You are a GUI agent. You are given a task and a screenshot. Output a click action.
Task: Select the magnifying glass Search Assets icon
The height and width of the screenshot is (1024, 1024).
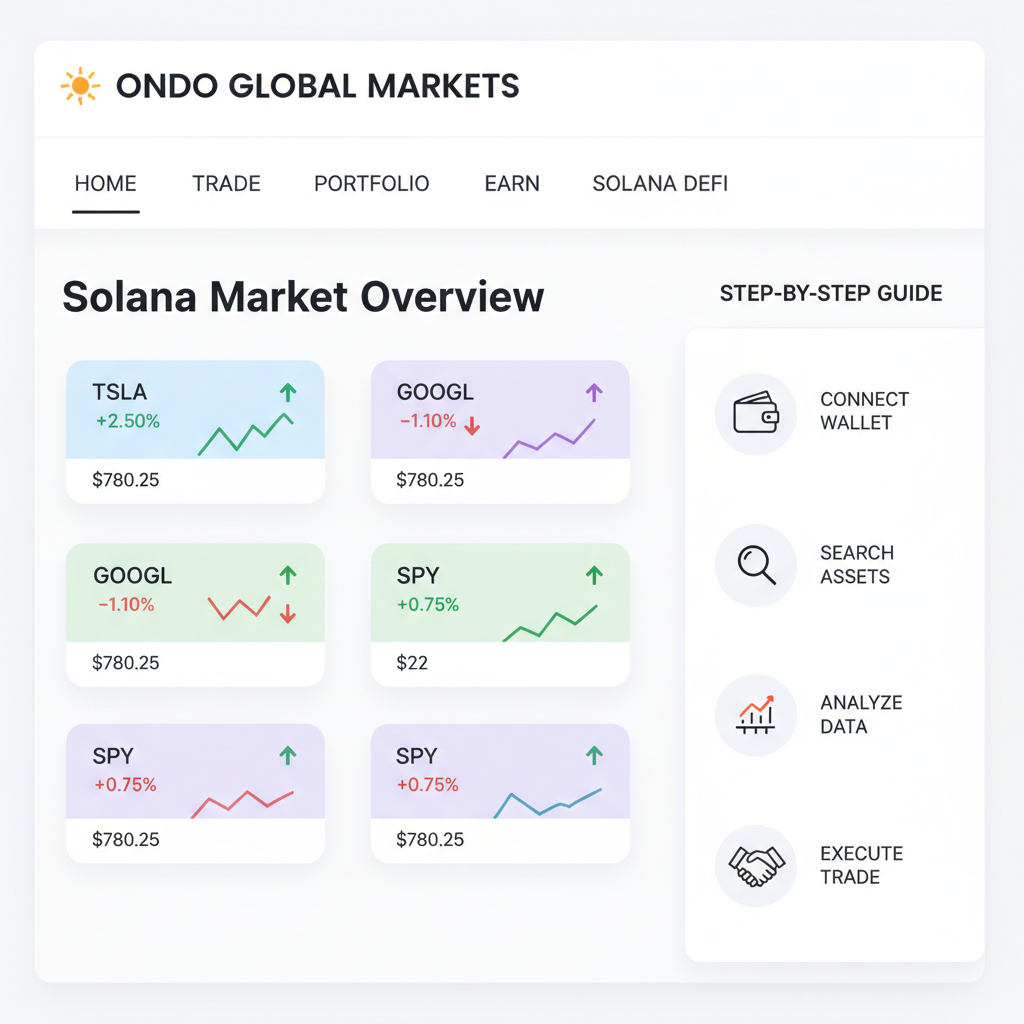point(756,564)
